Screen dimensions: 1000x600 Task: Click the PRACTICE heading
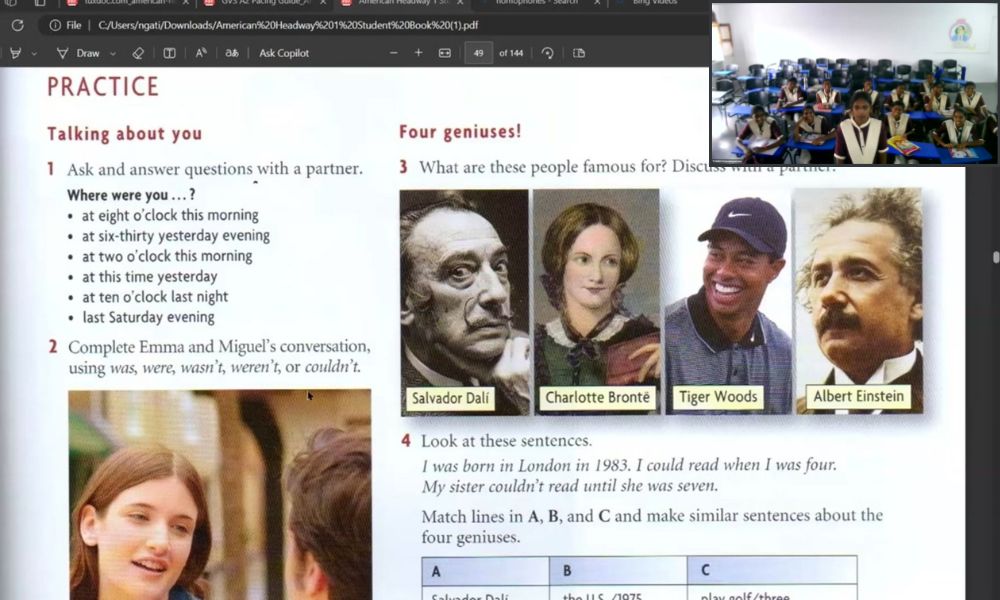pos(103,87)
